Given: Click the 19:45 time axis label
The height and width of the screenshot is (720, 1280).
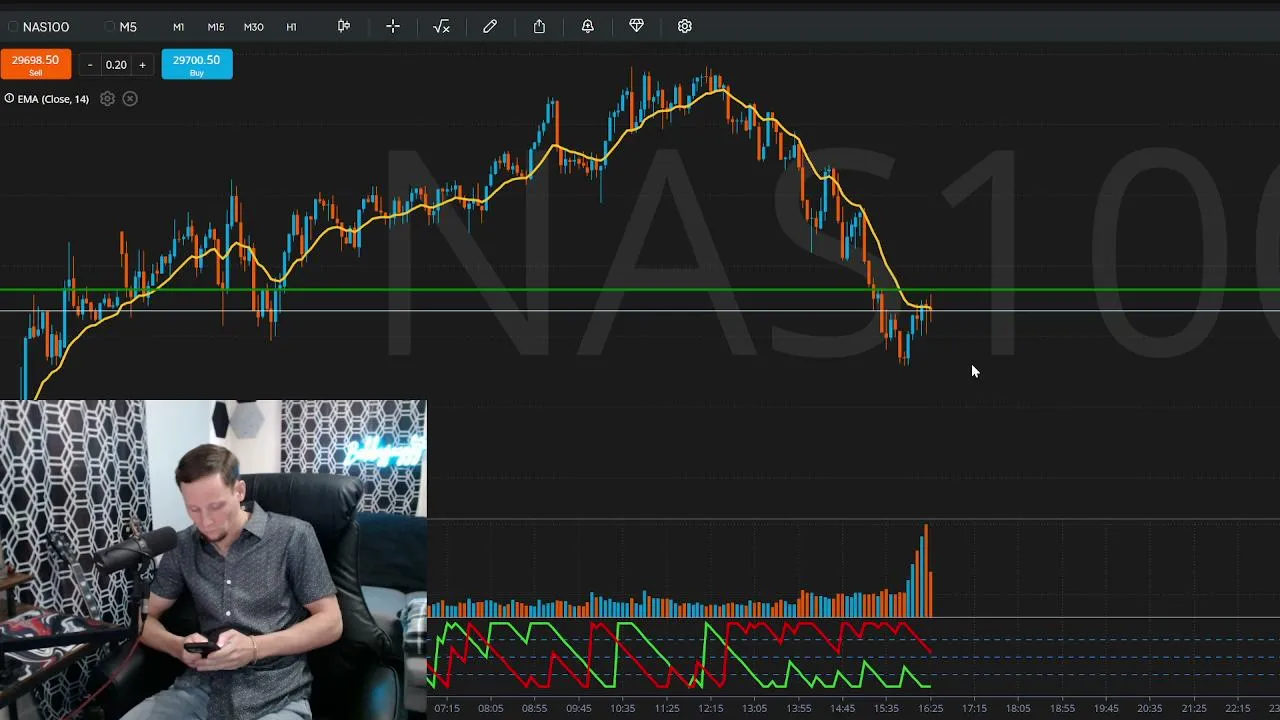Looking at the screenshot, I should pyautogui.click(x=1106, y=708).
